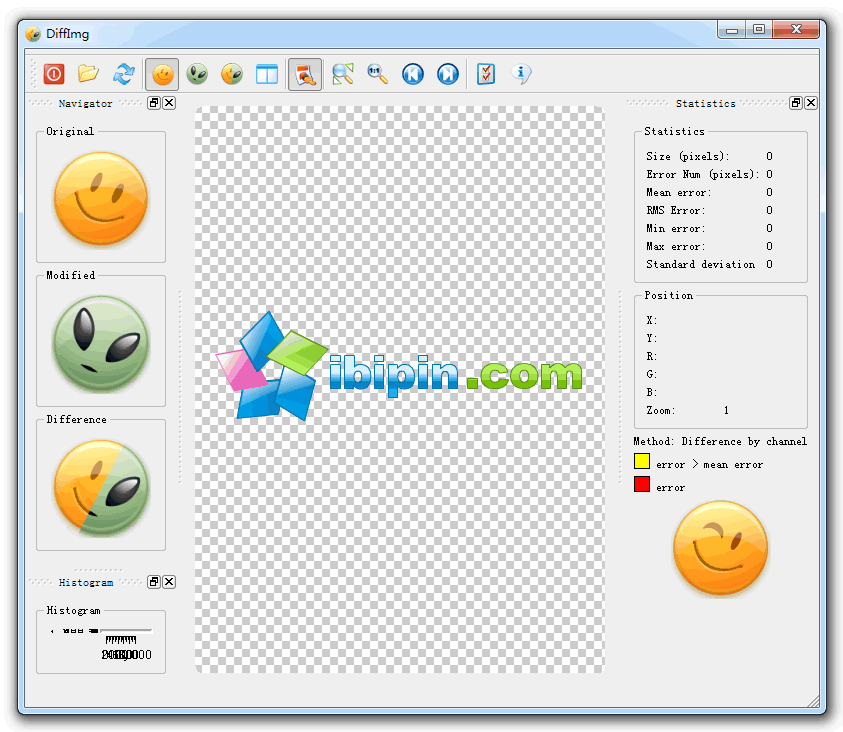Click the 'Min error:' statistic label

pyautogui.click(x=675, y=228)
